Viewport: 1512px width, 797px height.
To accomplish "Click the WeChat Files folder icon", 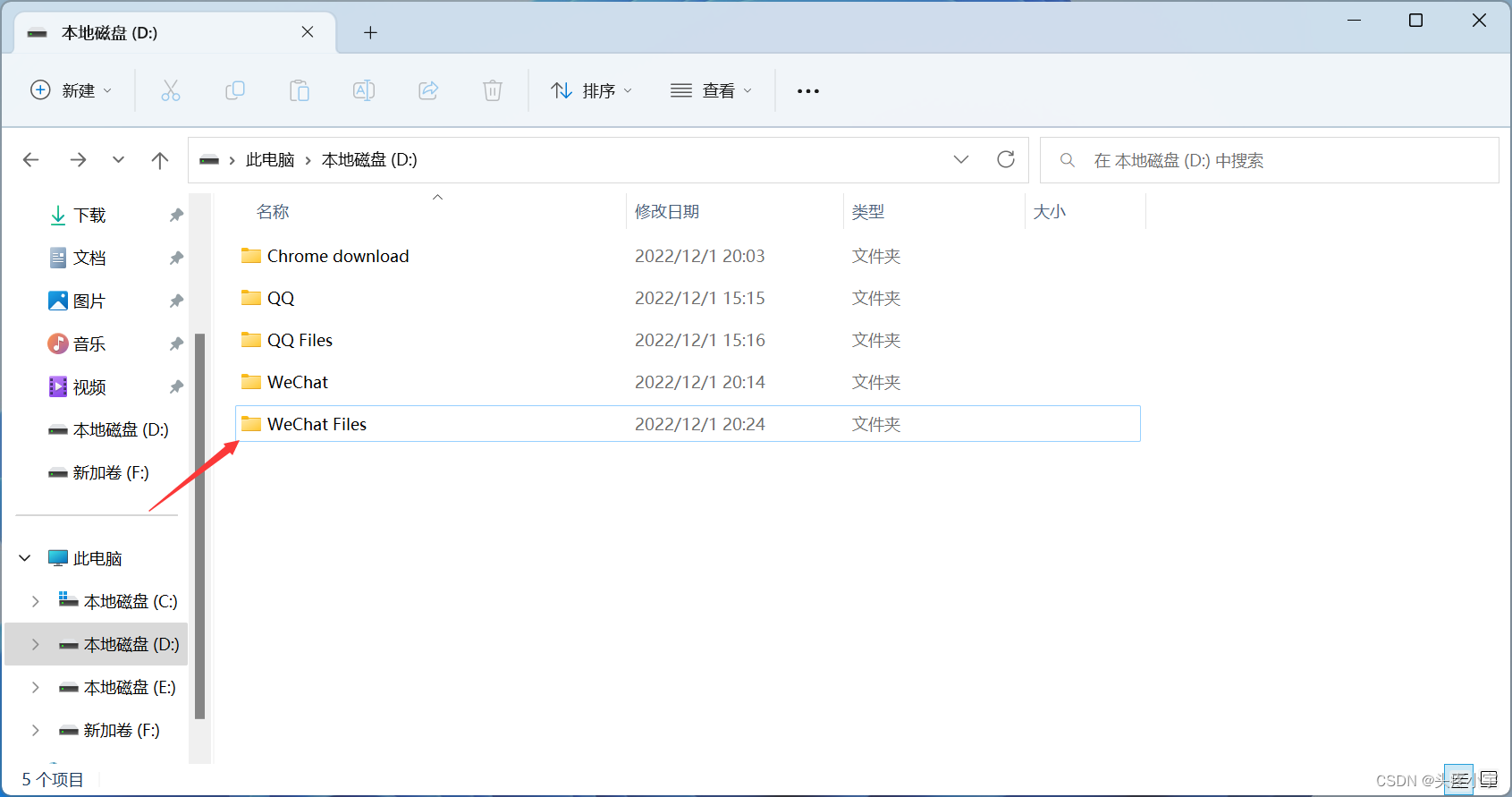I will pos(251,424).
